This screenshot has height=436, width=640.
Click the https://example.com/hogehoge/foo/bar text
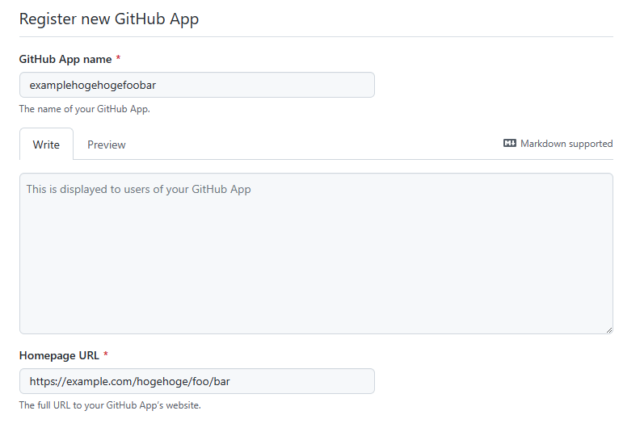tap(130, 382)
